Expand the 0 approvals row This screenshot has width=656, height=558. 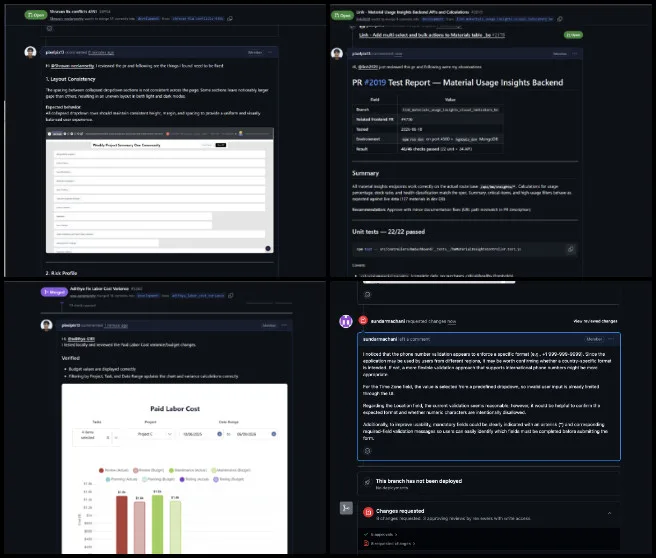point(381,534)
